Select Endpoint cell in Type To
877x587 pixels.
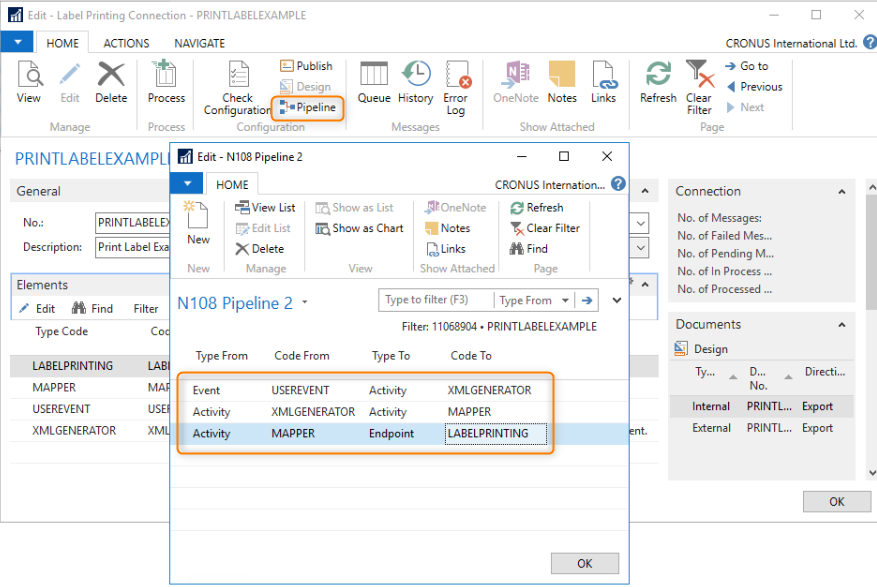pyautogui.click(x=392, y=434)
